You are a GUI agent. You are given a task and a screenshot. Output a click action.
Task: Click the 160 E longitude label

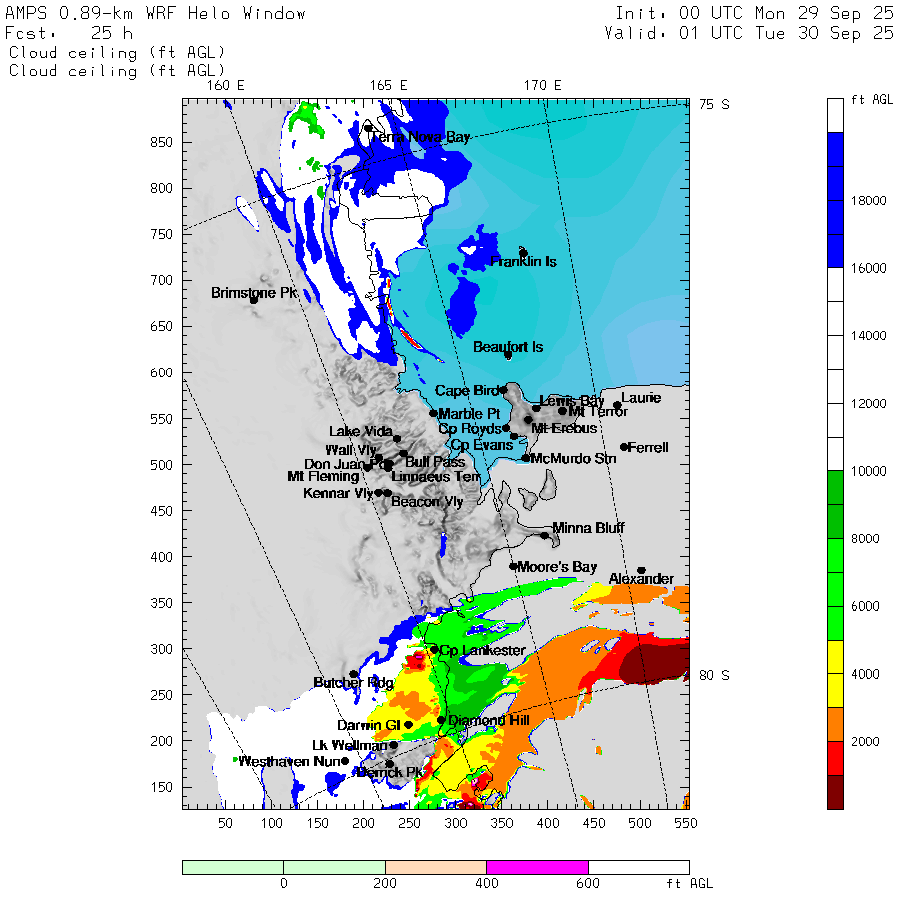(x=226, y=86)
